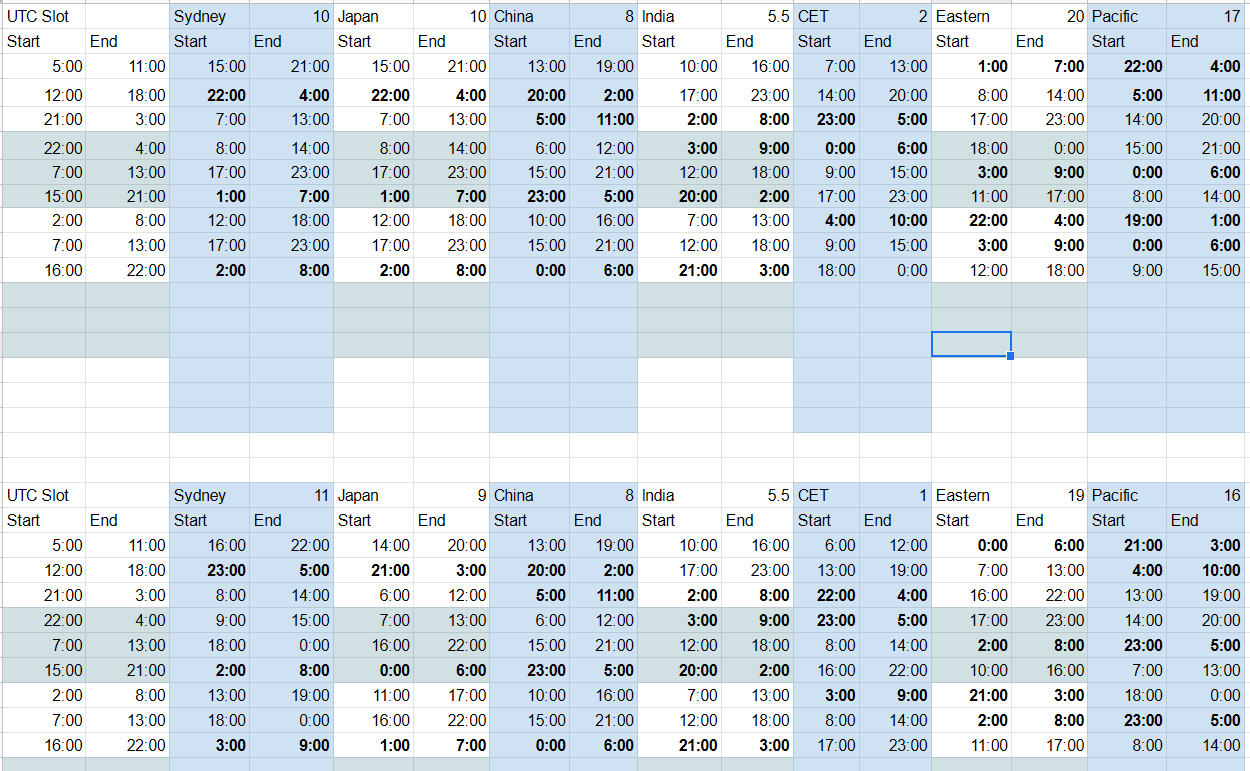Click Pacific Start 18:00 in the lower table

1127,695
